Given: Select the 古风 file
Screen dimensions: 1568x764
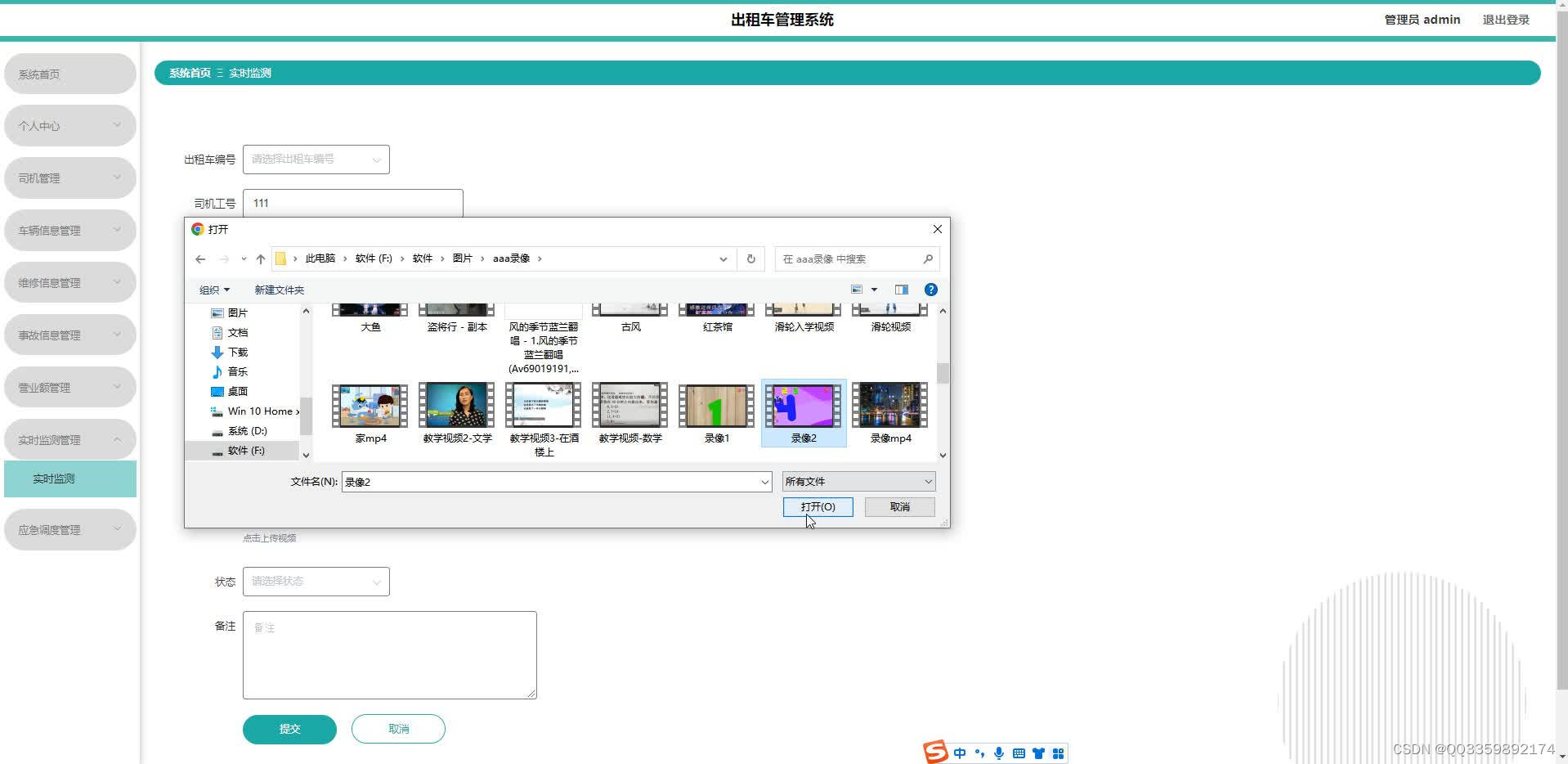Looking at the screenshot, I should 630,319.
